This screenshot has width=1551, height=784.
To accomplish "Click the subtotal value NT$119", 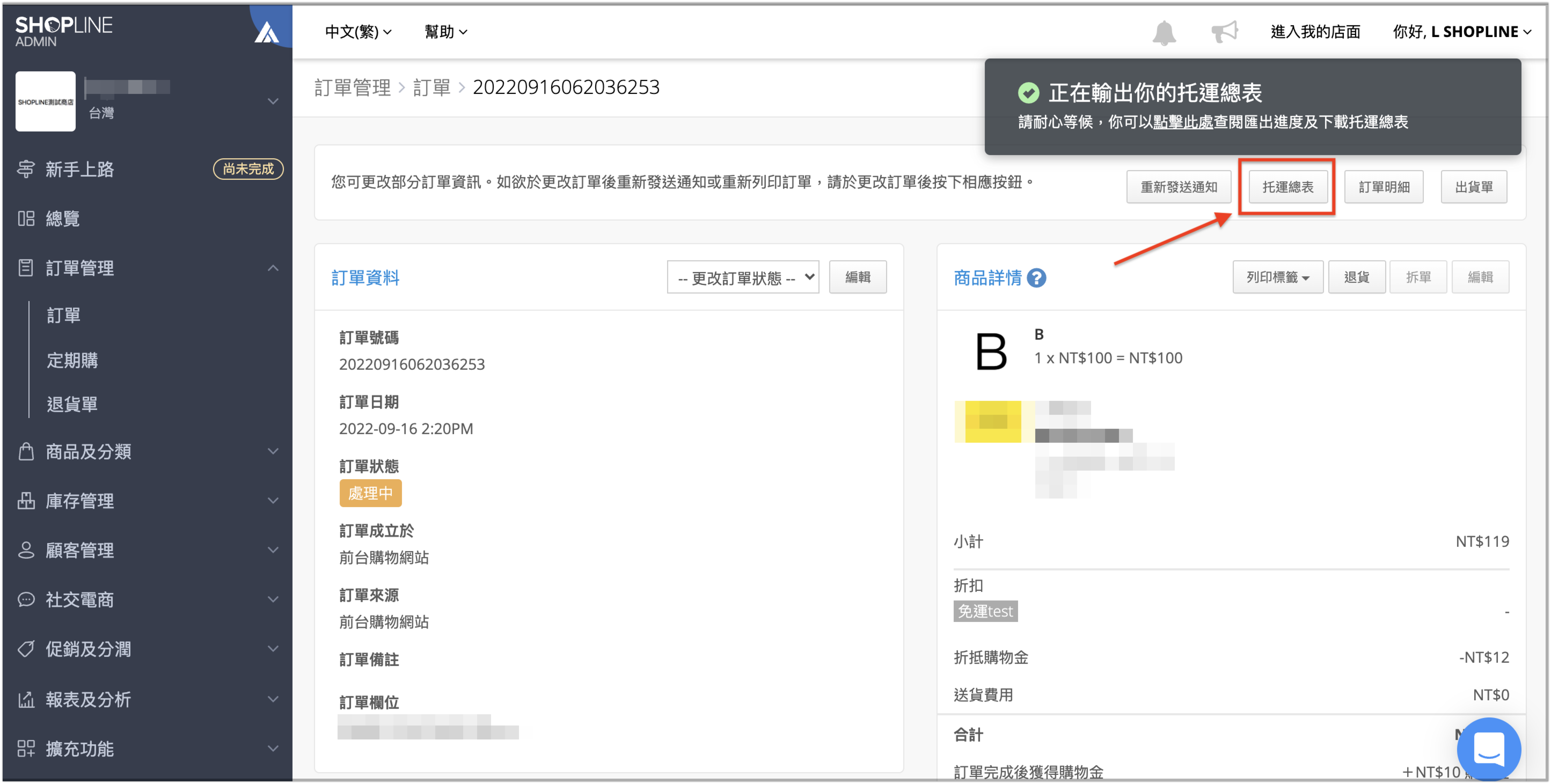I will click(x=1482, y=541).
